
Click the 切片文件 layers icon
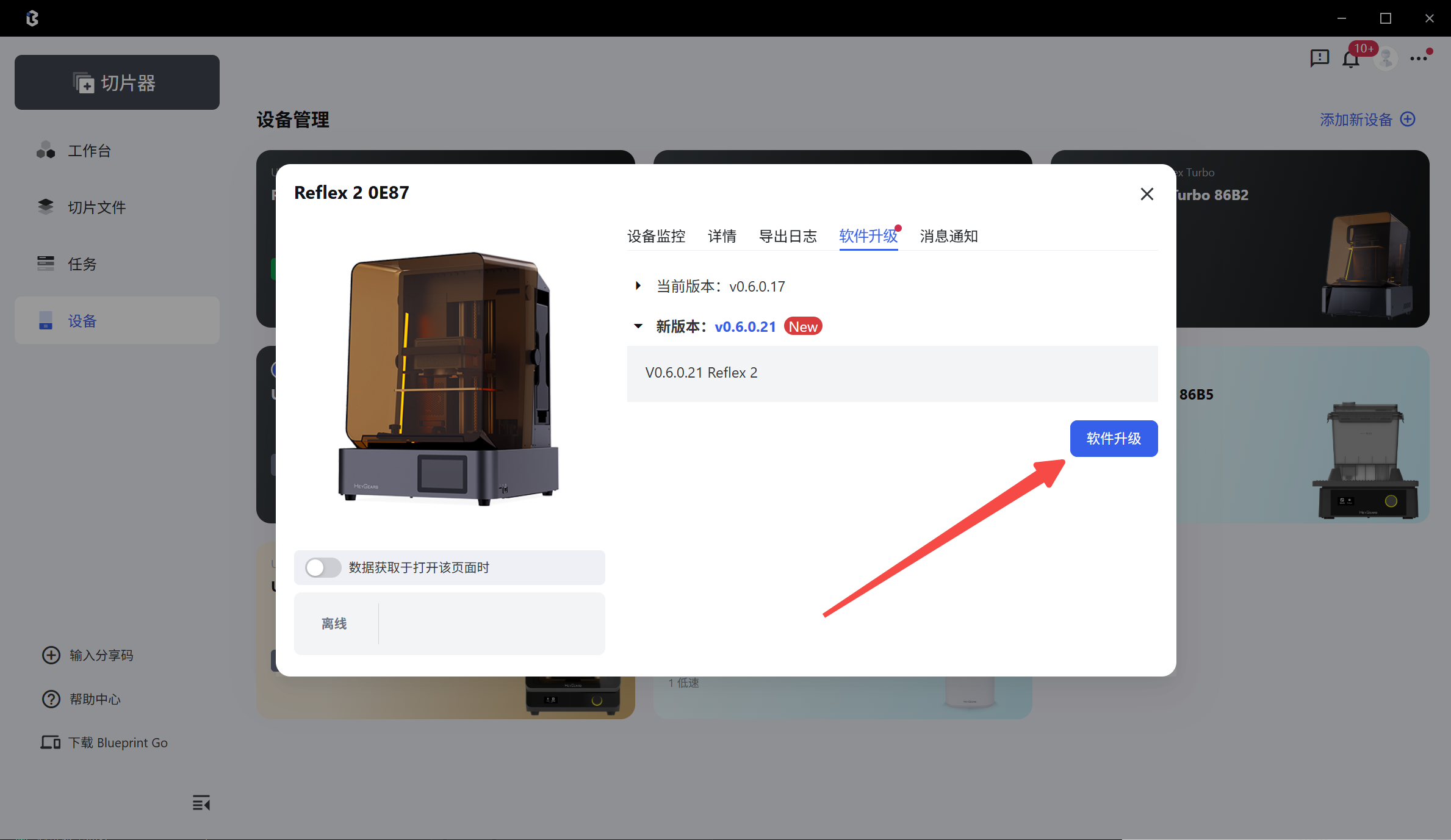click(x=46, y=207)
